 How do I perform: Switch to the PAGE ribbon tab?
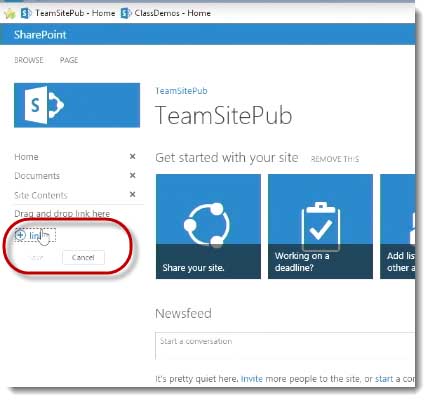click(69, 60)
